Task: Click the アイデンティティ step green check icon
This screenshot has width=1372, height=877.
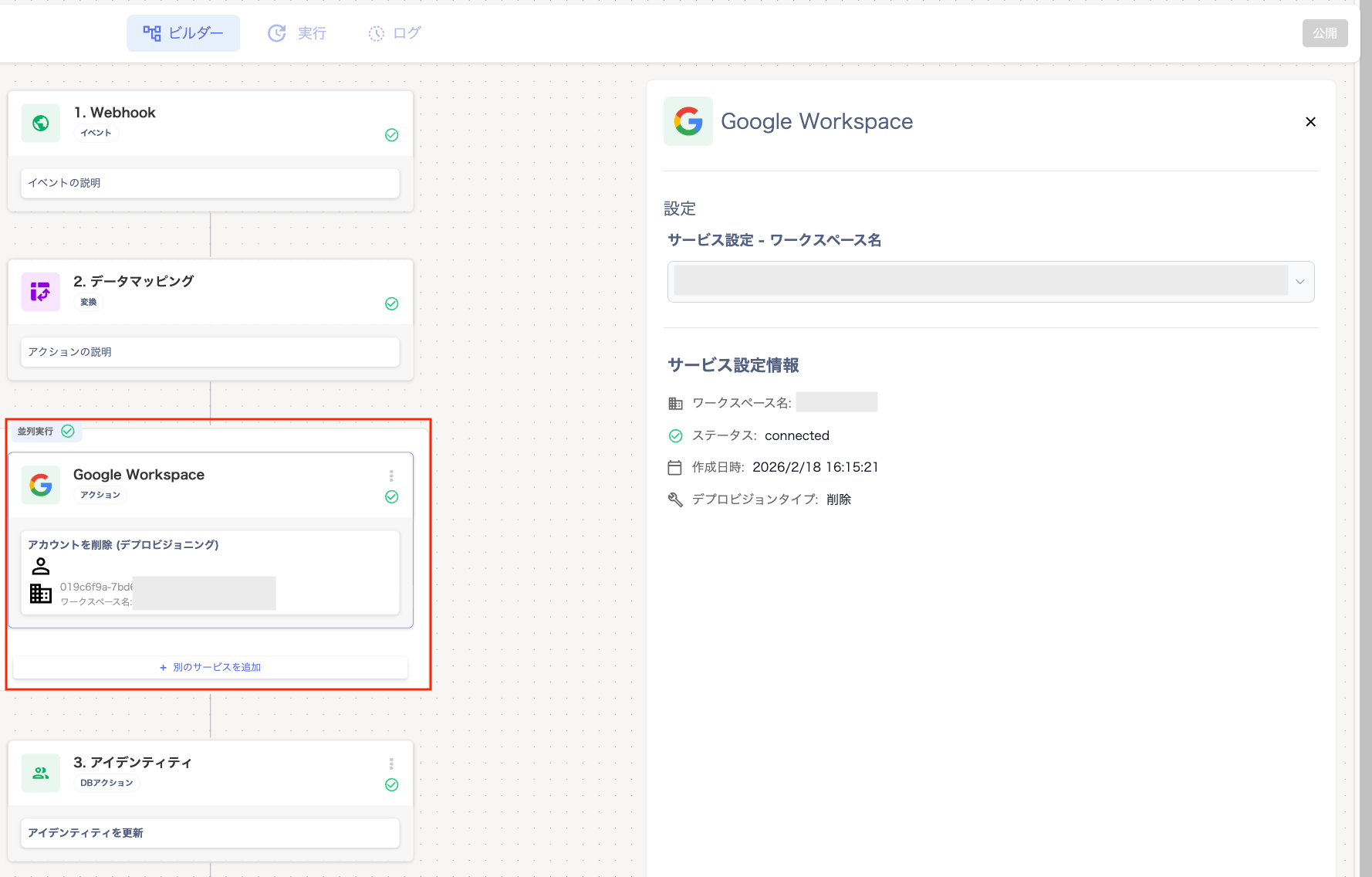Action: click(392, 784)
